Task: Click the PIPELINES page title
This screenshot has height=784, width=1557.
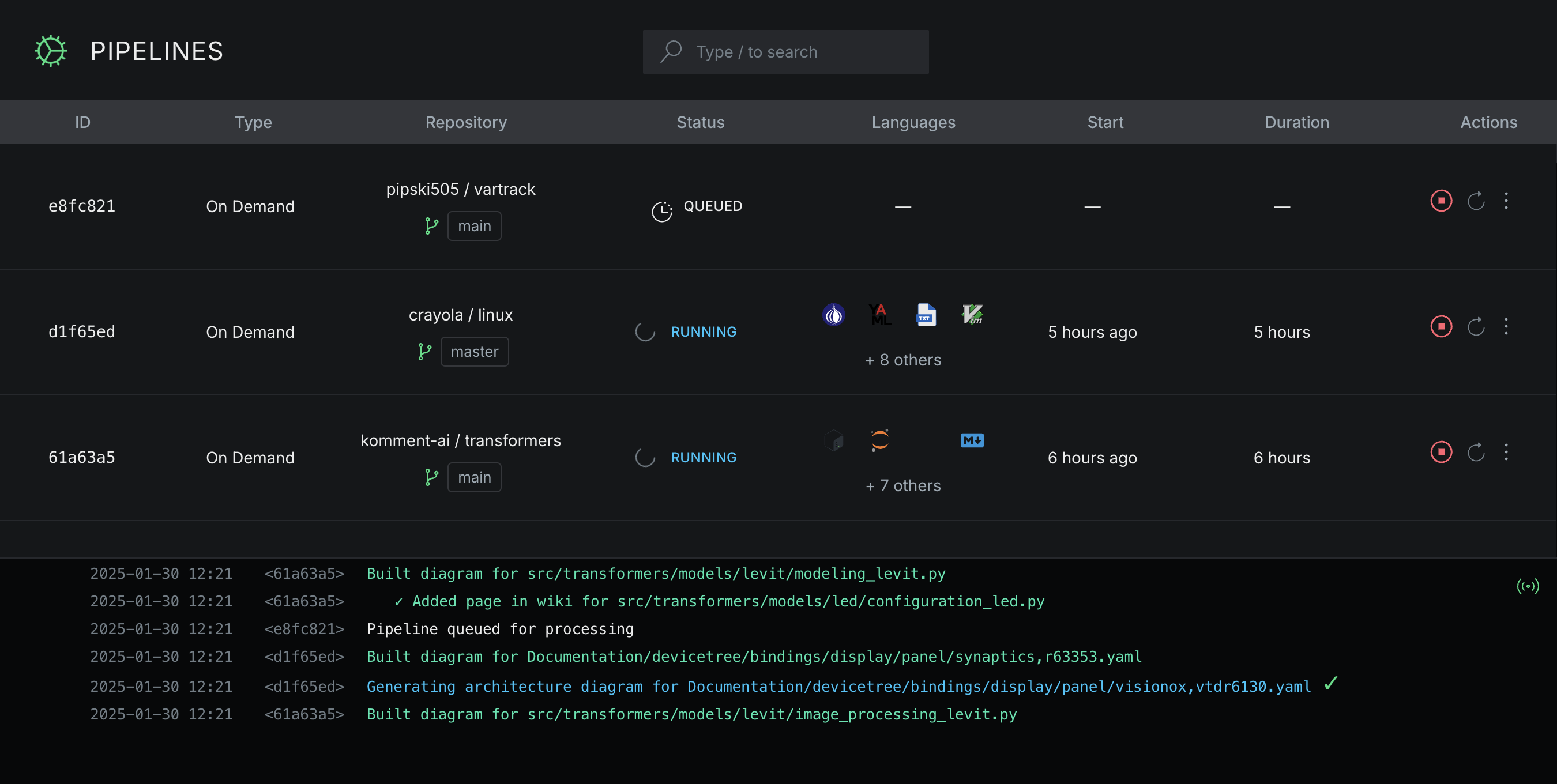Action: coord(156,51)
